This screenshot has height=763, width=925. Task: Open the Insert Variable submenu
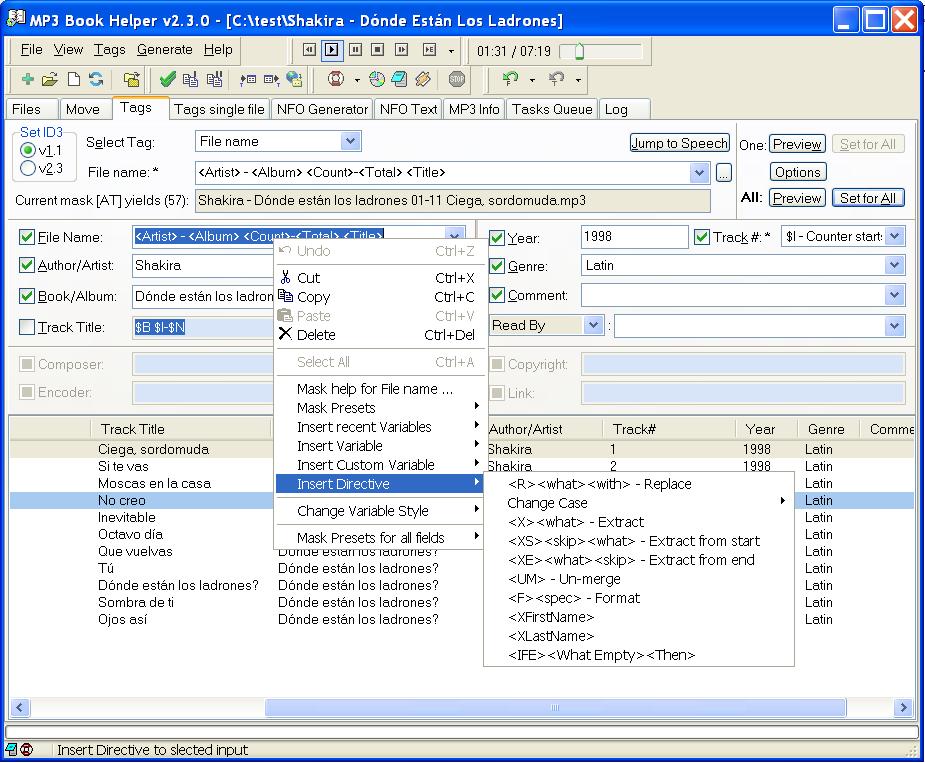(379, 446)
